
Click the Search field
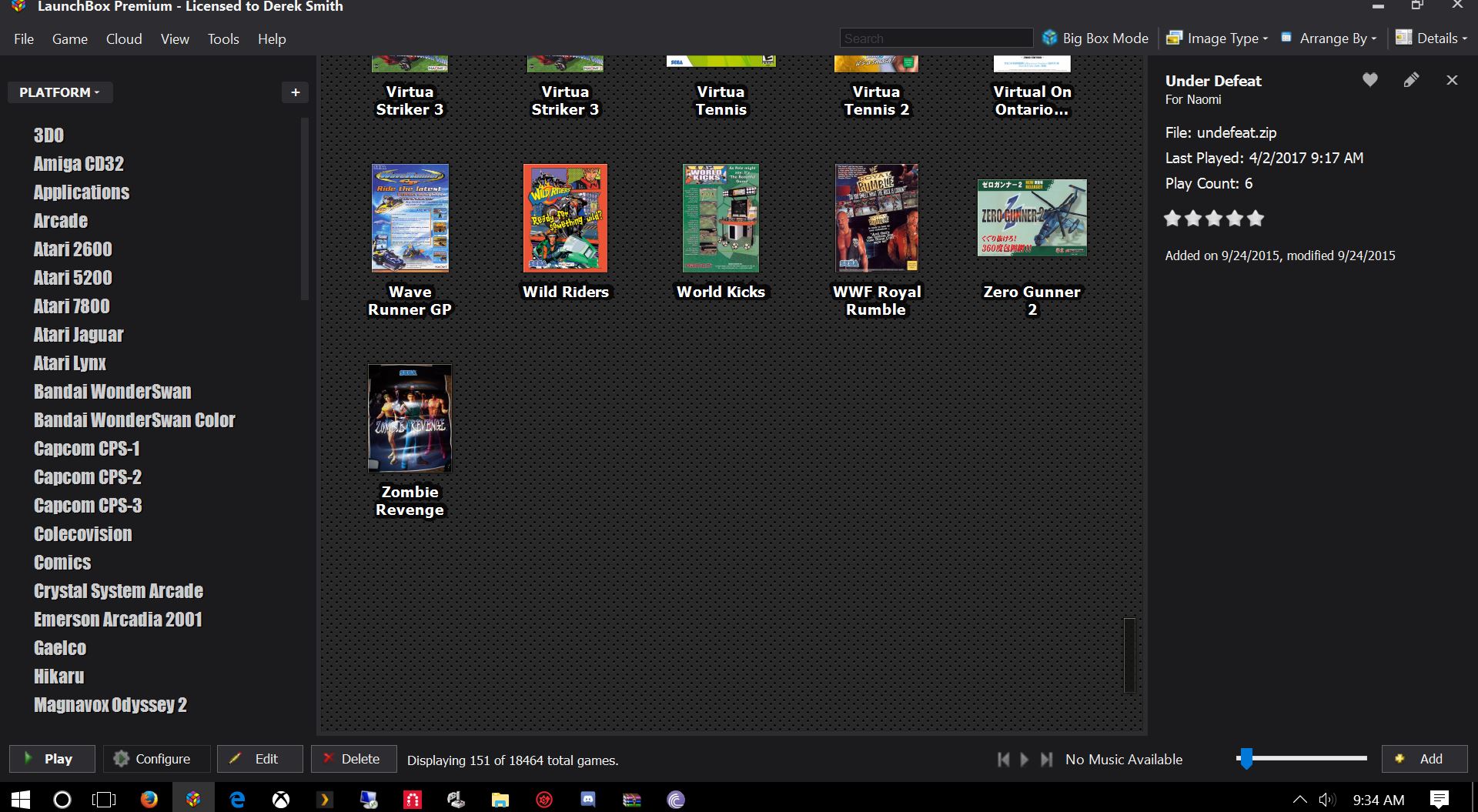pyautogui.click(x=936, y=38)
